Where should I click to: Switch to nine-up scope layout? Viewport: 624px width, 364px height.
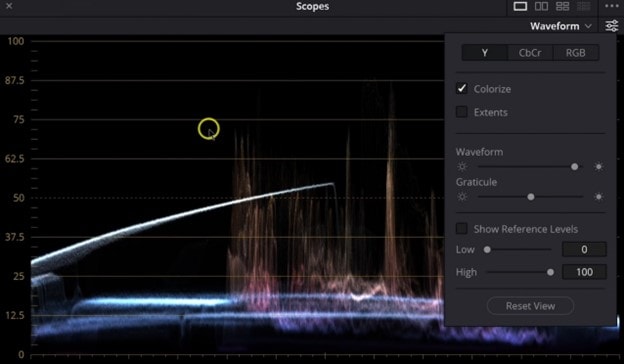pos(583,6)
